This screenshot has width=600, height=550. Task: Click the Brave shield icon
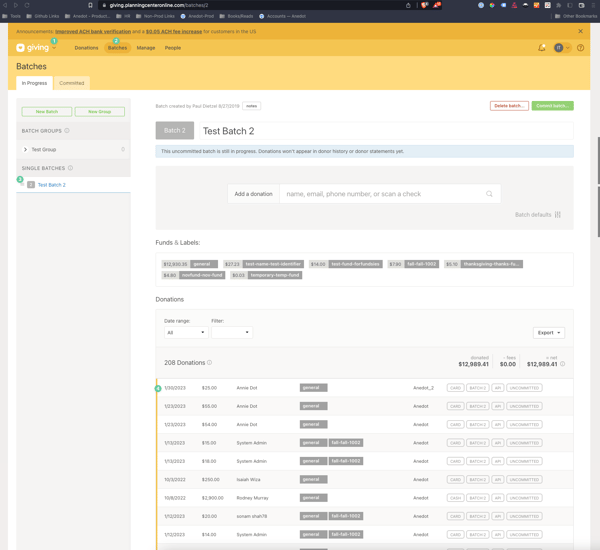424,5
